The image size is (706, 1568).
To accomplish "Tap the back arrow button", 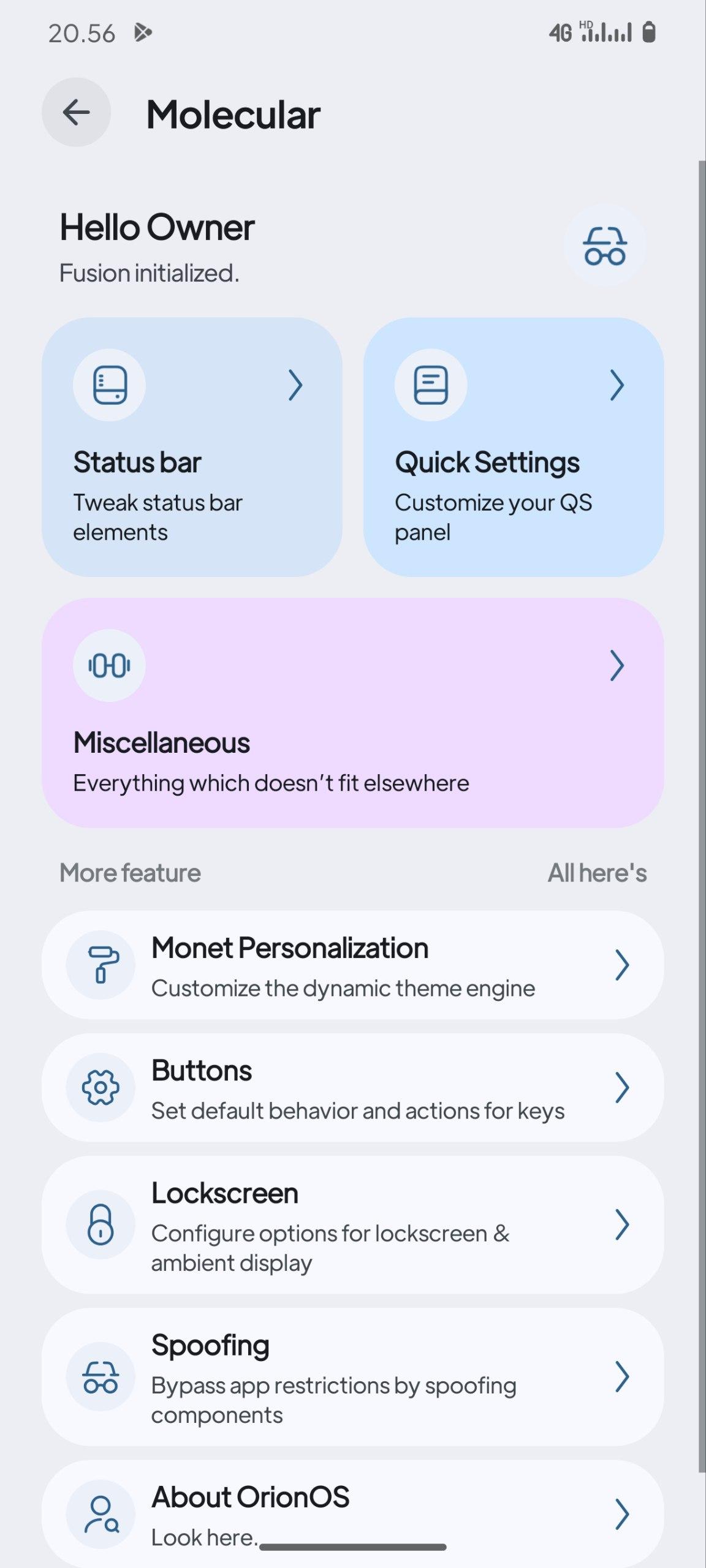I will click(76, 113).
